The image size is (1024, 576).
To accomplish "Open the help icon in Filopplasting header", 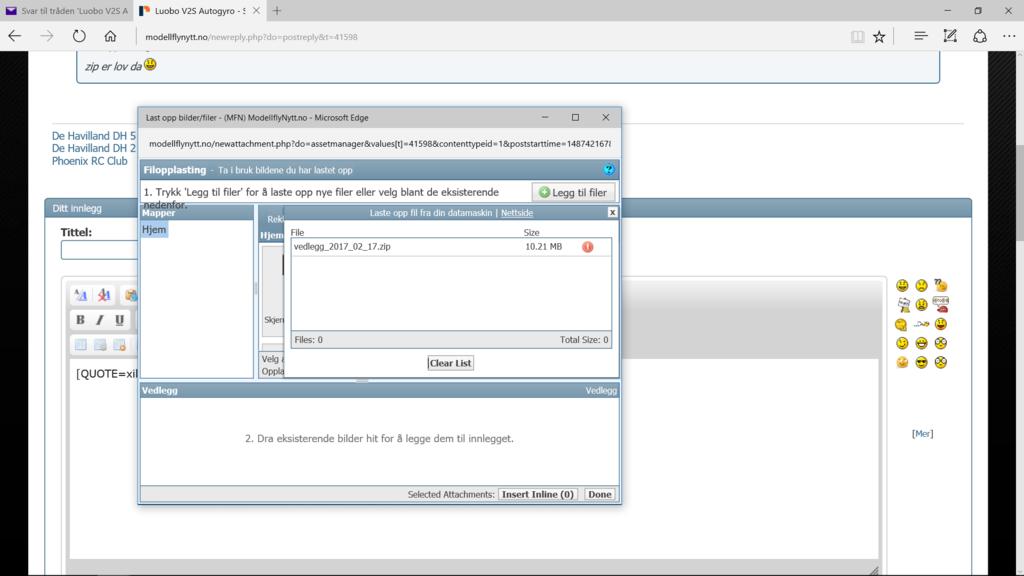I will pos(609,170).
